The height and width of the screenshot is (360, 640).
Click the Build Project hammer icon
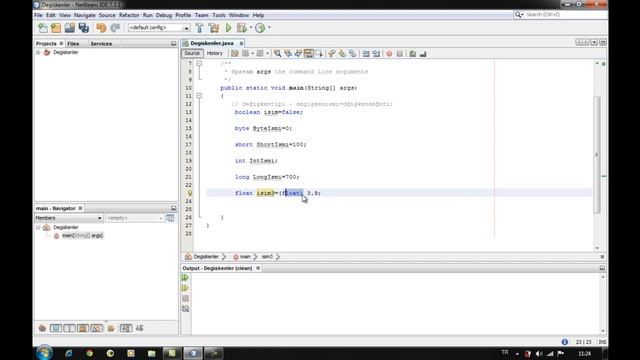pos(200,28)
